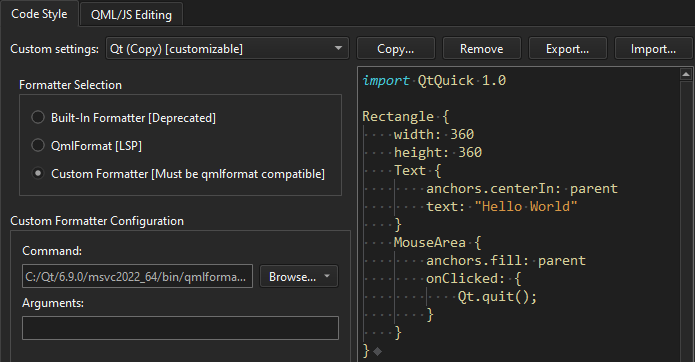Viewport: 695px width, 362px height.
Task: Click 'anchors.centerIn: parent' in preview
Action: [522, 189]
